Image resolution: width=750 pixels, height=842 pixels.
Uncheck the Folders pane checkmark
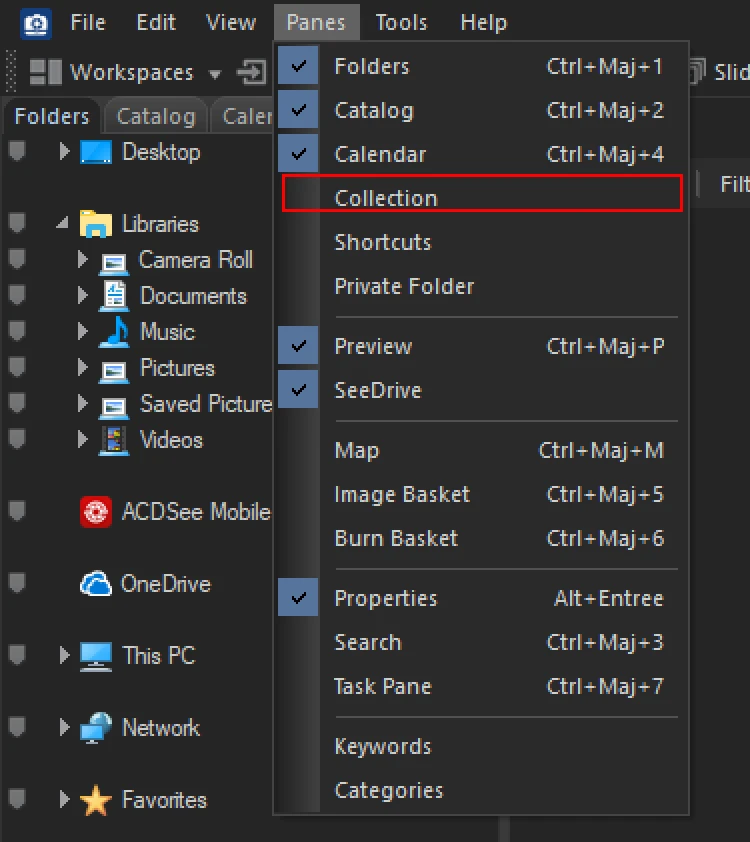(298, 66)
